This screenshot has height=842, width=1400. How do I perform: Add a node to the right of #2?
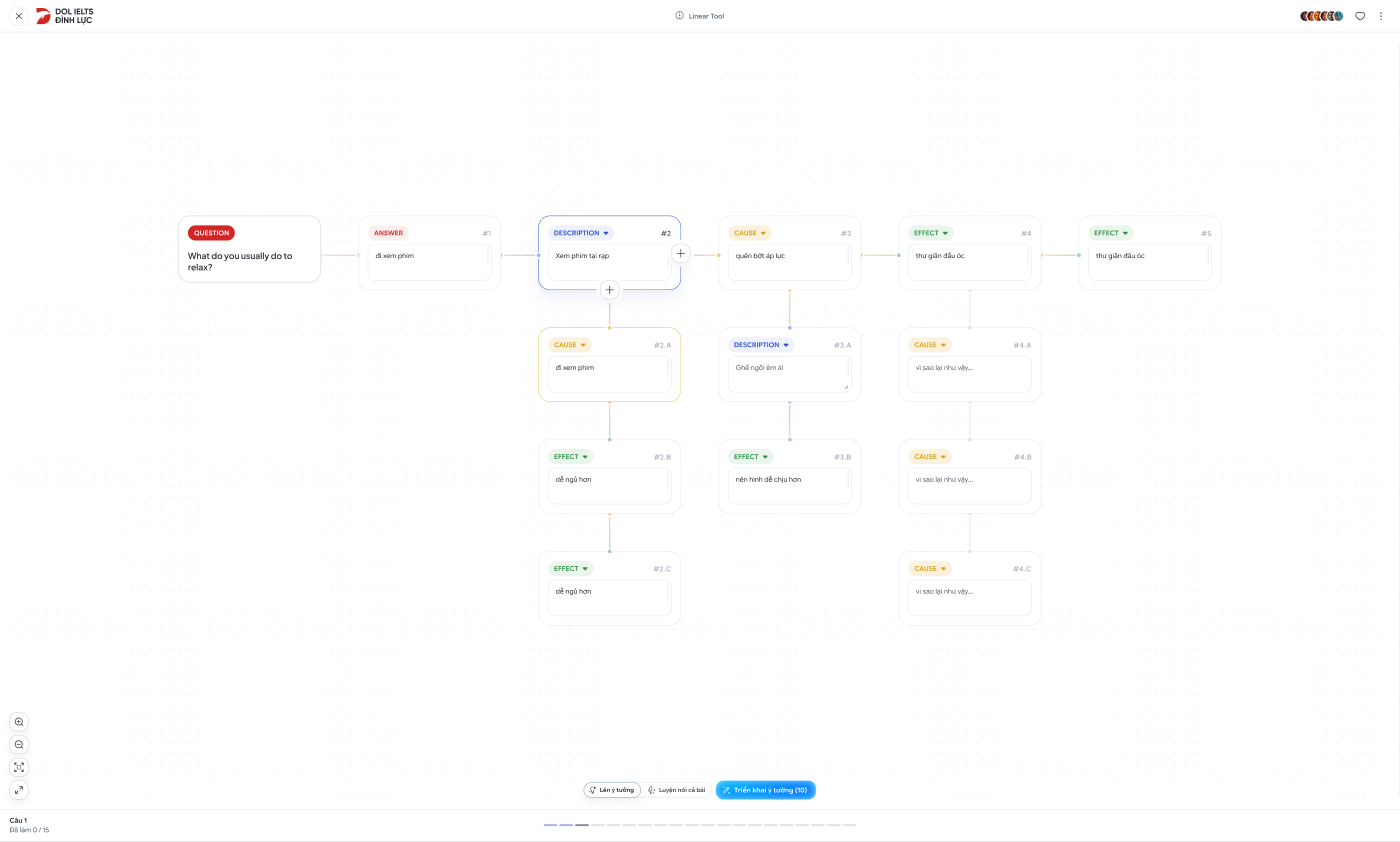point(680,254)
